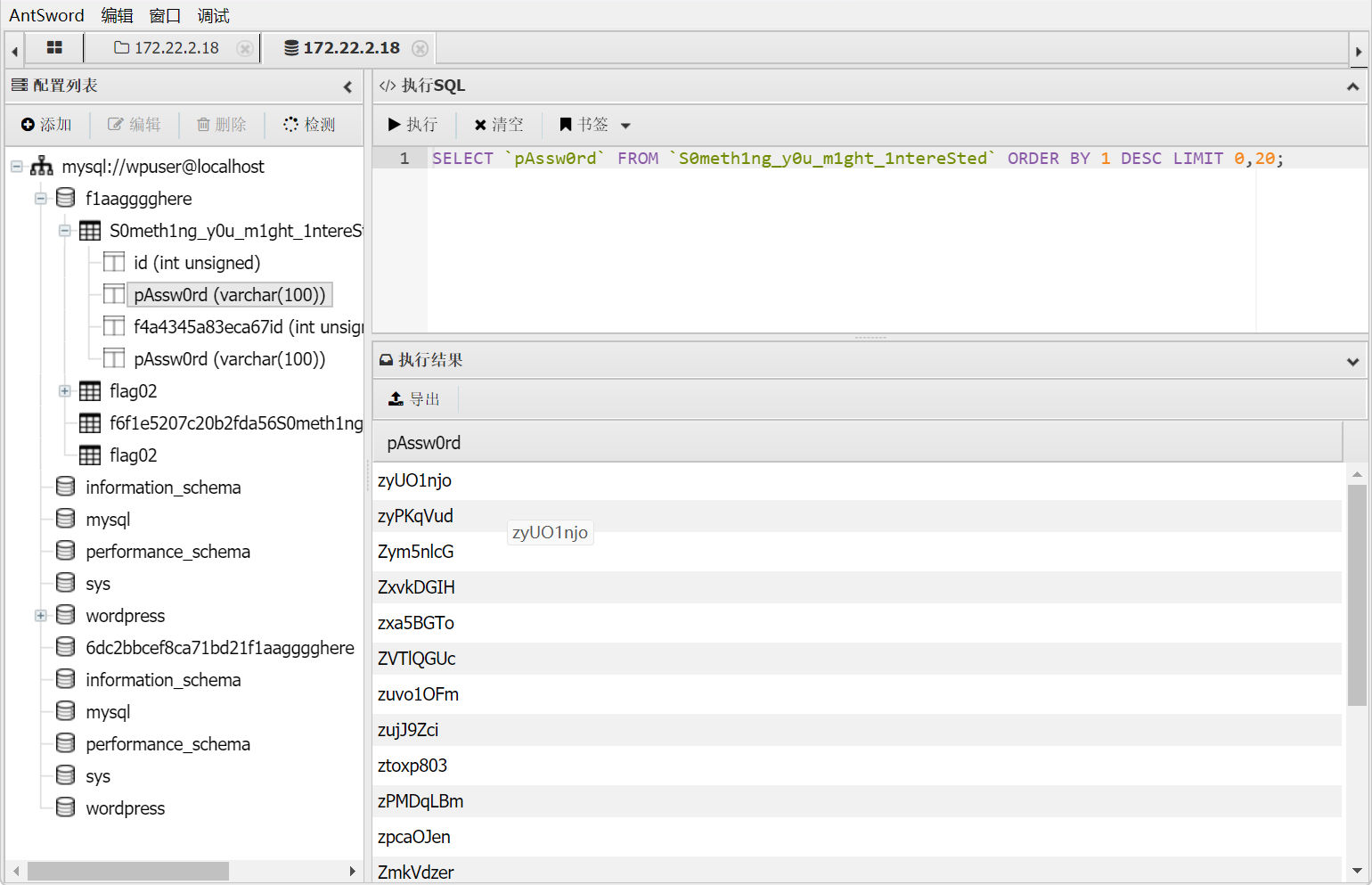1372x885 pixels.
Task: Expand the first flag02 table node
Action: coord(65,391)
